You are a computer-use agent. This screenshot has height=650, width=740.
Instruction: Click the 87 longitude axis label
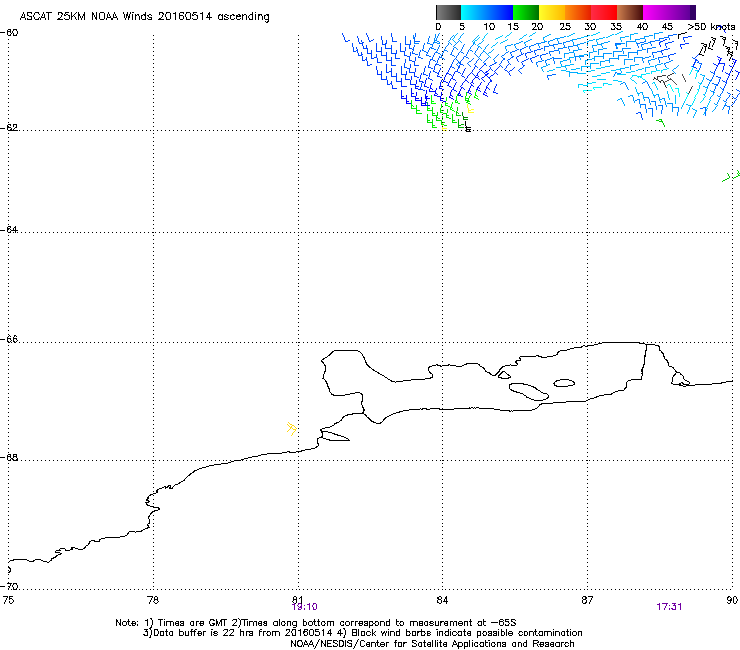point(587,600)
